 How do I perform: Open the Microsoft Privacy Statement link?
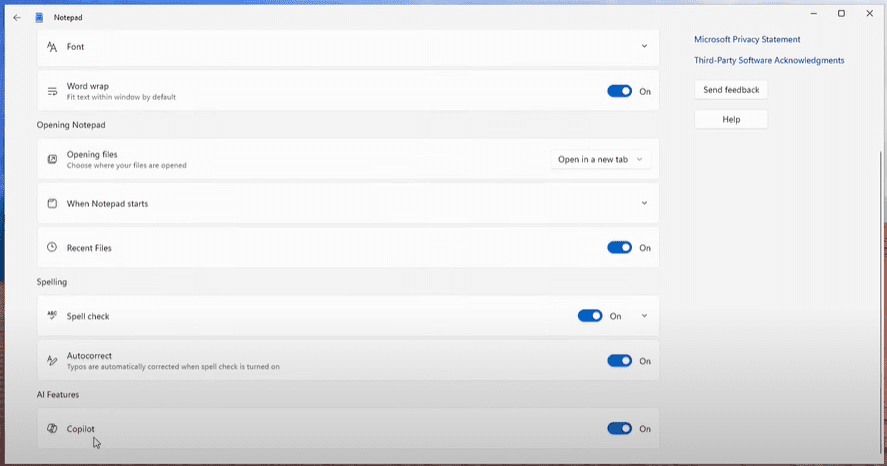(747, 40)
